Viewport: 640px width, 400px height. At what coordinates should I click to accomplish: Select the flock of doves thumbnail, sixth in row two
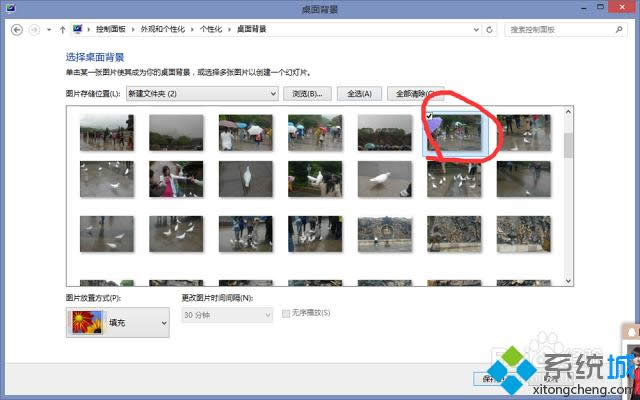click(x=454, y=179)
